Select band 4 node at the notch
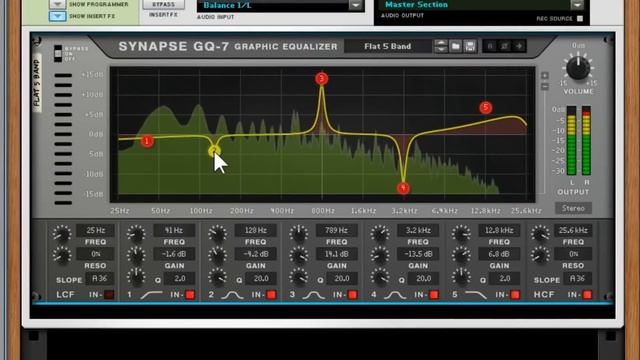Viewport: 640px width, 360px height. [x=403, y=188]
